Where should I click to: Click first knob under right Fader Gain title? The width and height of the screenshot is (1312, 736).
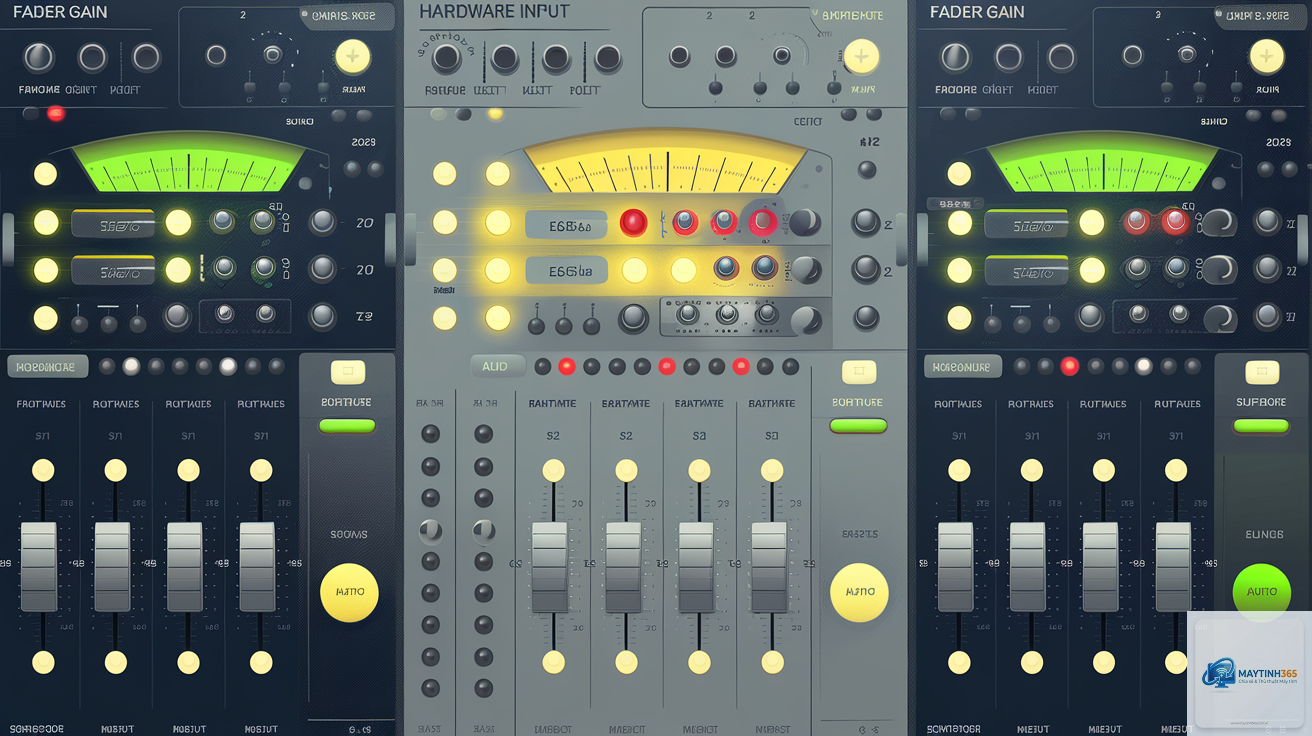[x=955, y=57]
